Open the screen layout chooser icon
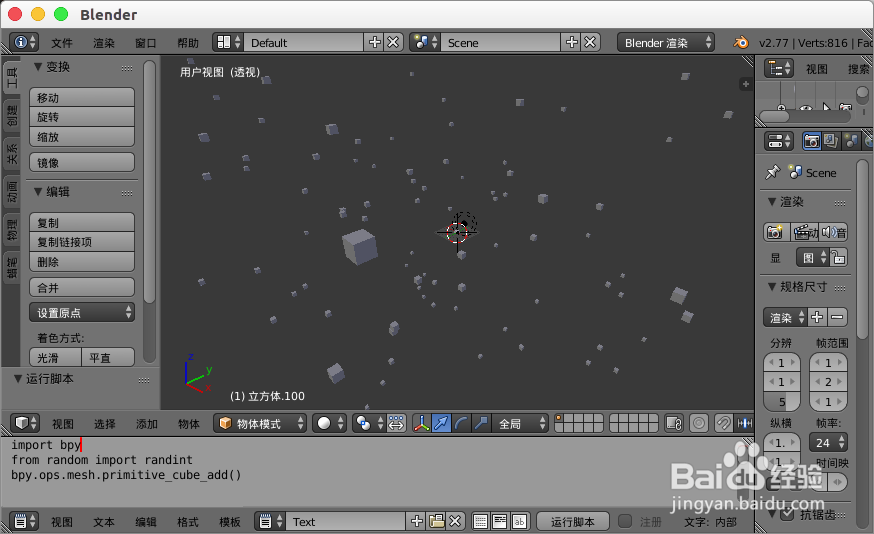The width and height of the screenshot is (874, 534). pyautogui.click(x=229, y=42)
